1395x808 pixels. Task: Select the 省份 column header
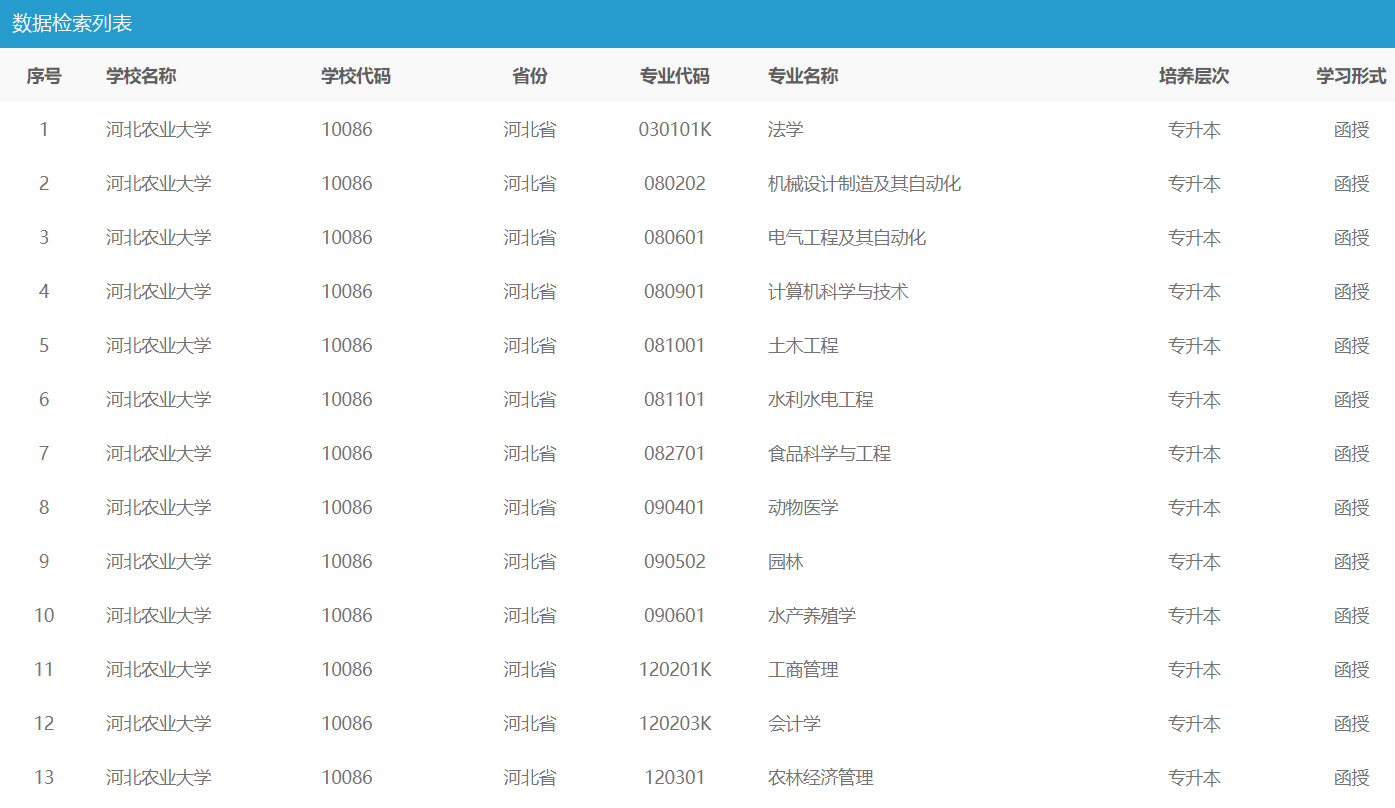[x=530, y=76]
